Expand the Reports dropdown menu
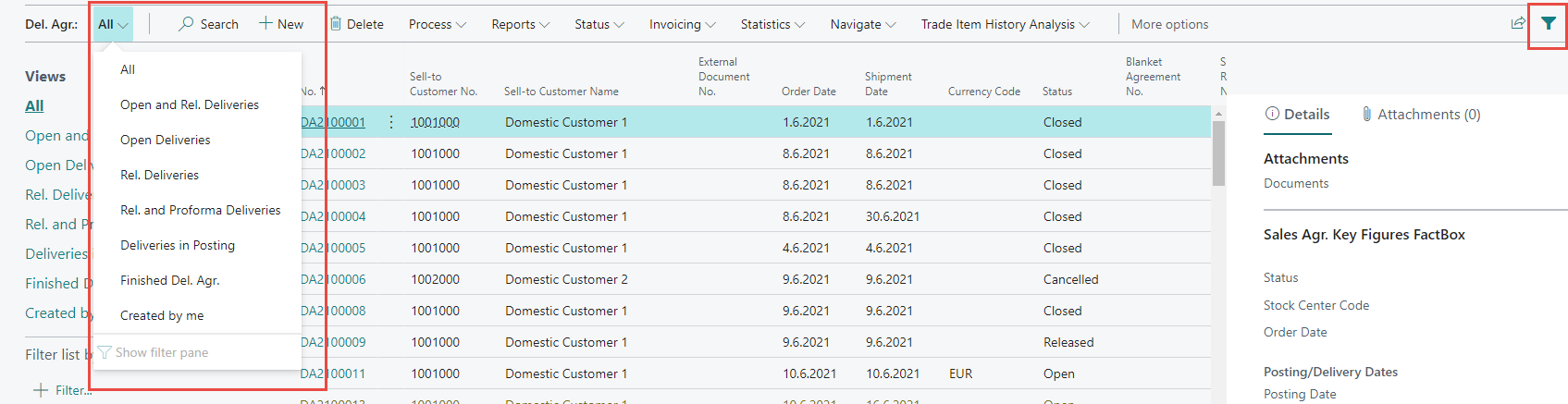The width and height of the screenshot is (1568, 404). tap(520, 24)
